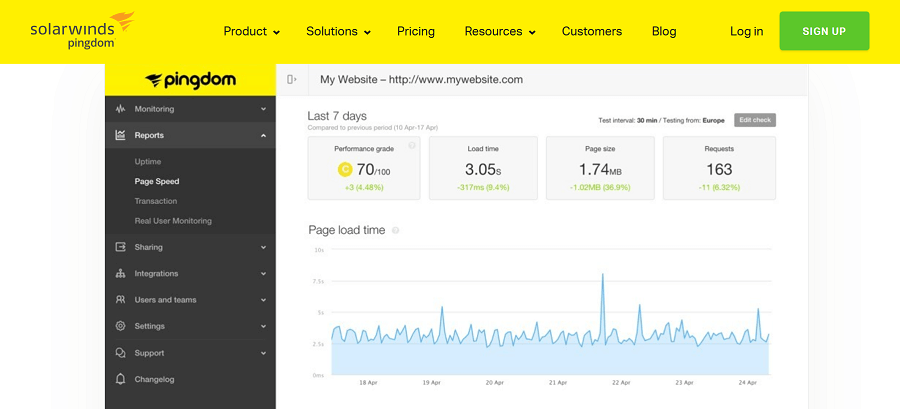Click the Edit check button
This screenshot has width=900, height=409.
coord(755,120)
